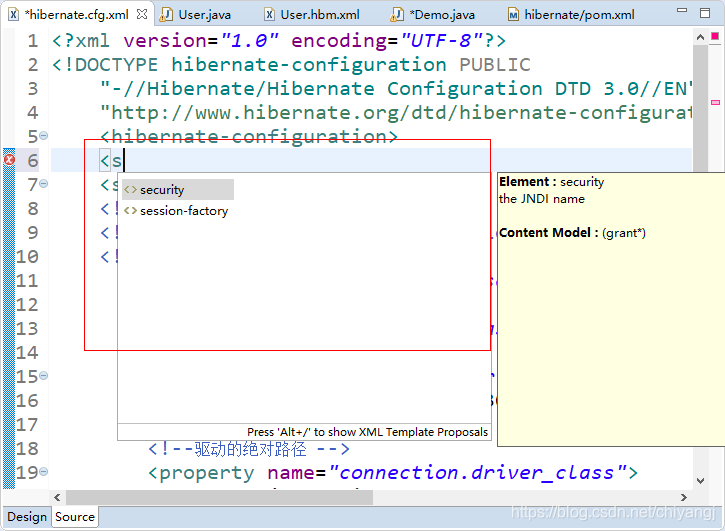Click the error marker on line 6
This screenshot has width=725, height=531.
click(9, 160)
